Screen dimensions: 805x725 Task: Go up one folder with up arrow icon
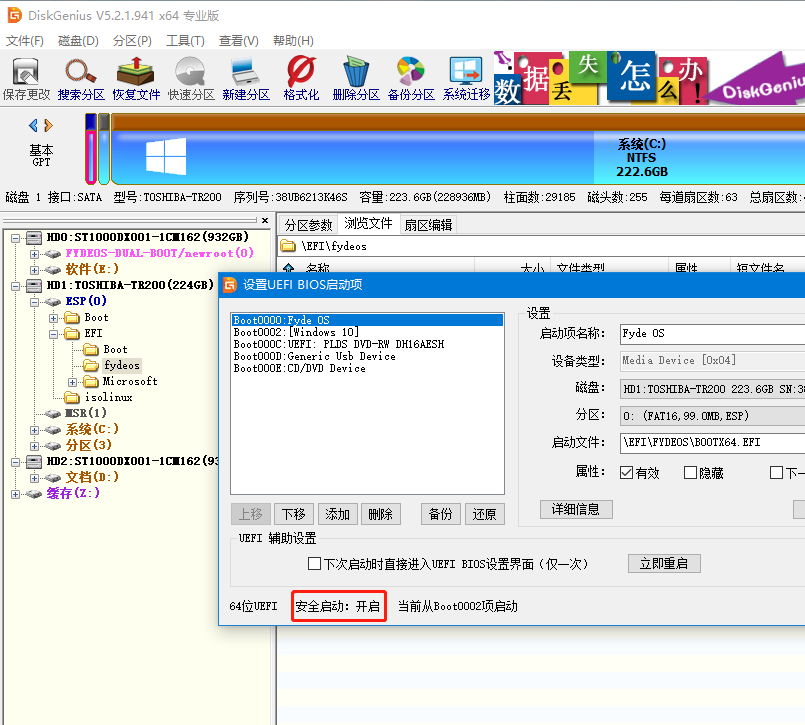[x=289, y=268]
